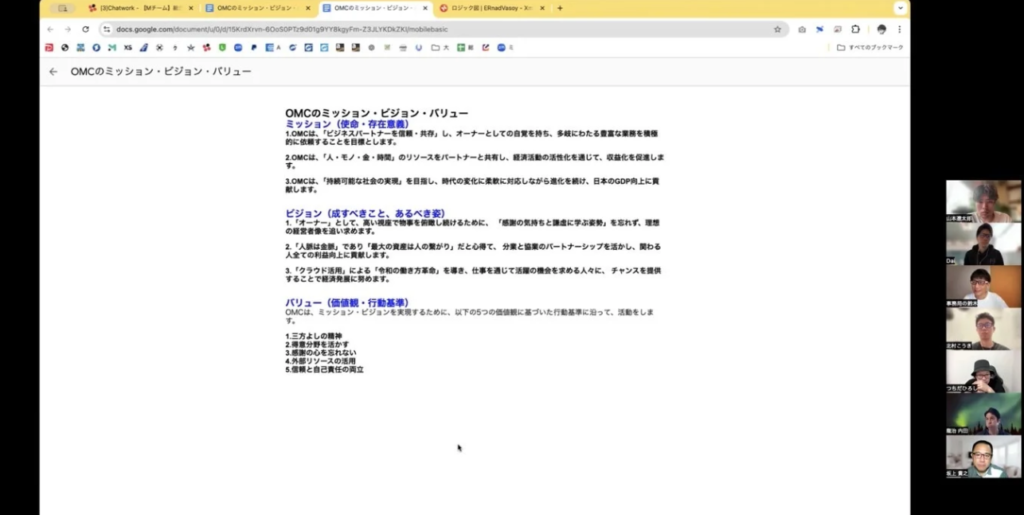1024x515 pixels.
Task: Select the aurora background participant video
Action: [983, 413]
